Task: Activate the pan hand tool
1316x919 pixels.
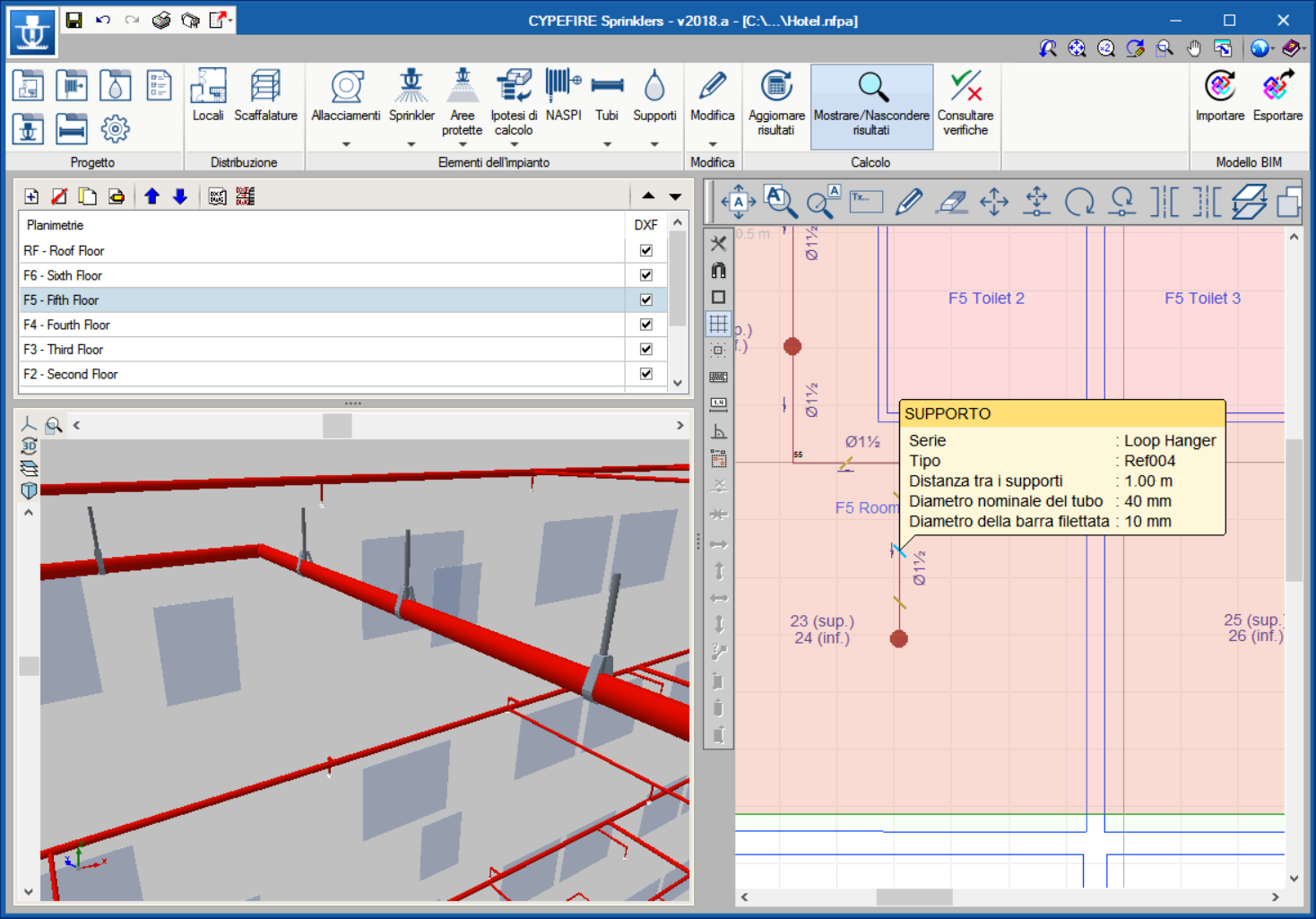Action: tap(1193, 48)
